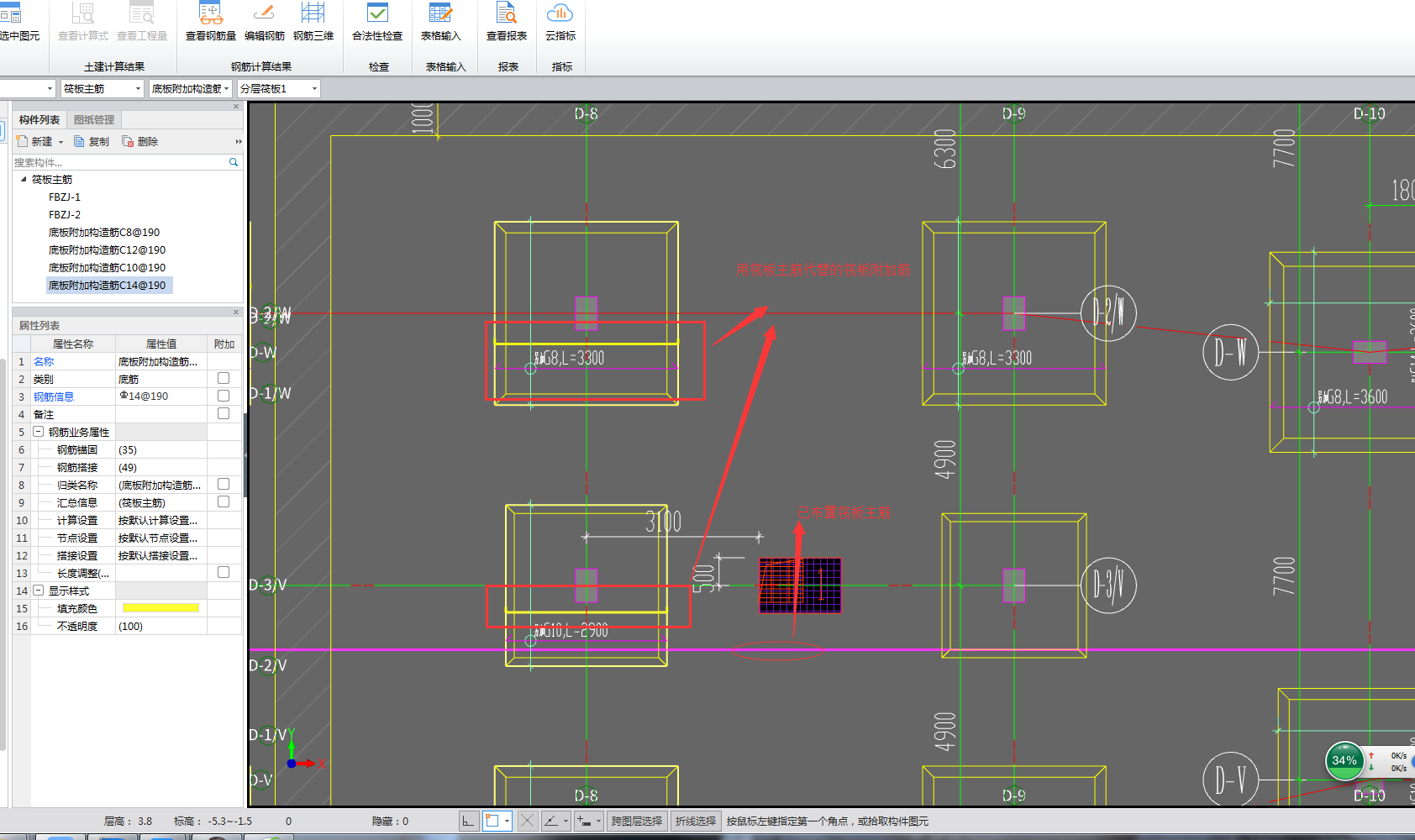Click the plus offset input icon
This screenshot has width=1415, height=840.
tap(584, 821)
